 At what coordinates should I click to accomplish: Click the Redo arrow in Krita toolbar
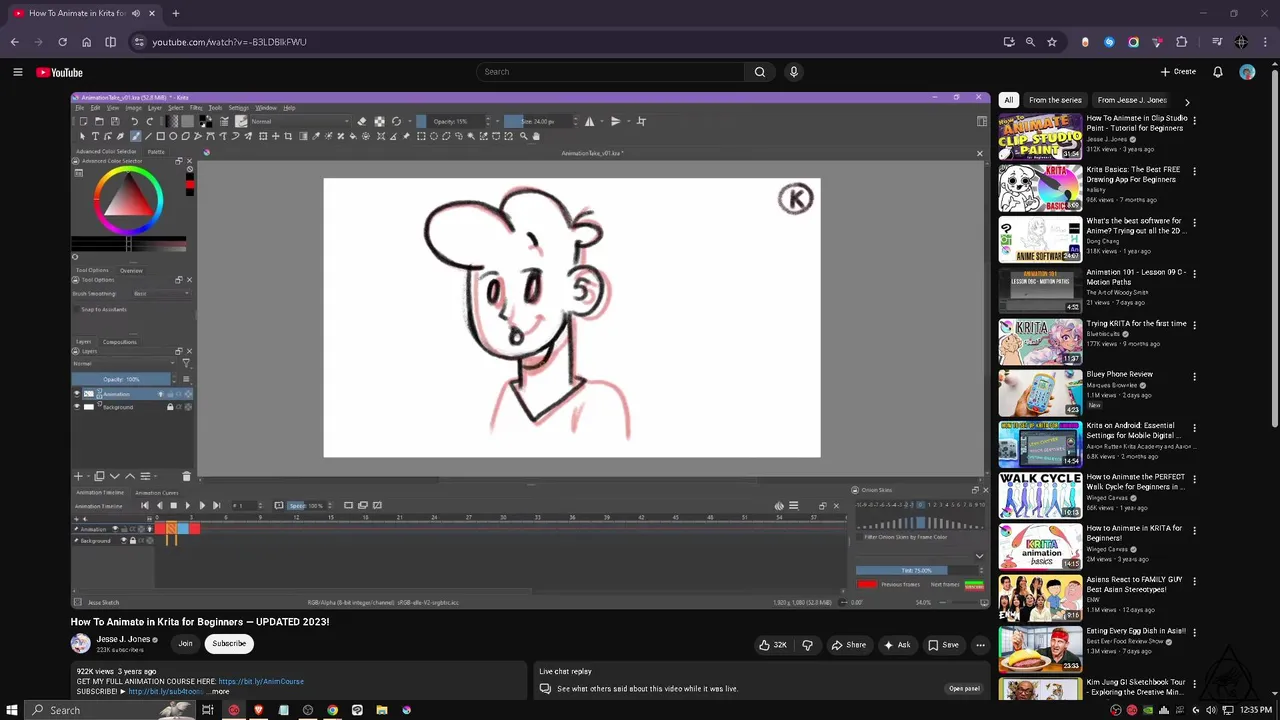point(150,121)
